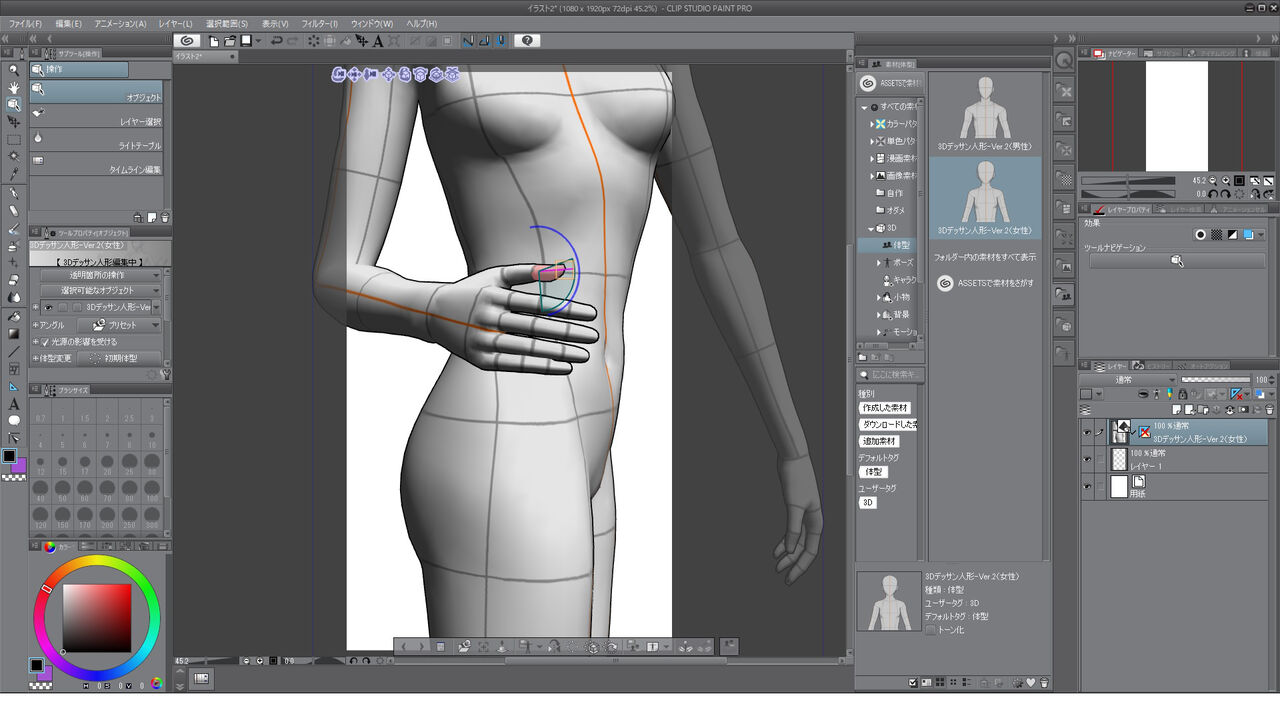Rotate canvas left in Navigator
The height and width of the screenshot is (720, 1280).
coord(1213,194)
